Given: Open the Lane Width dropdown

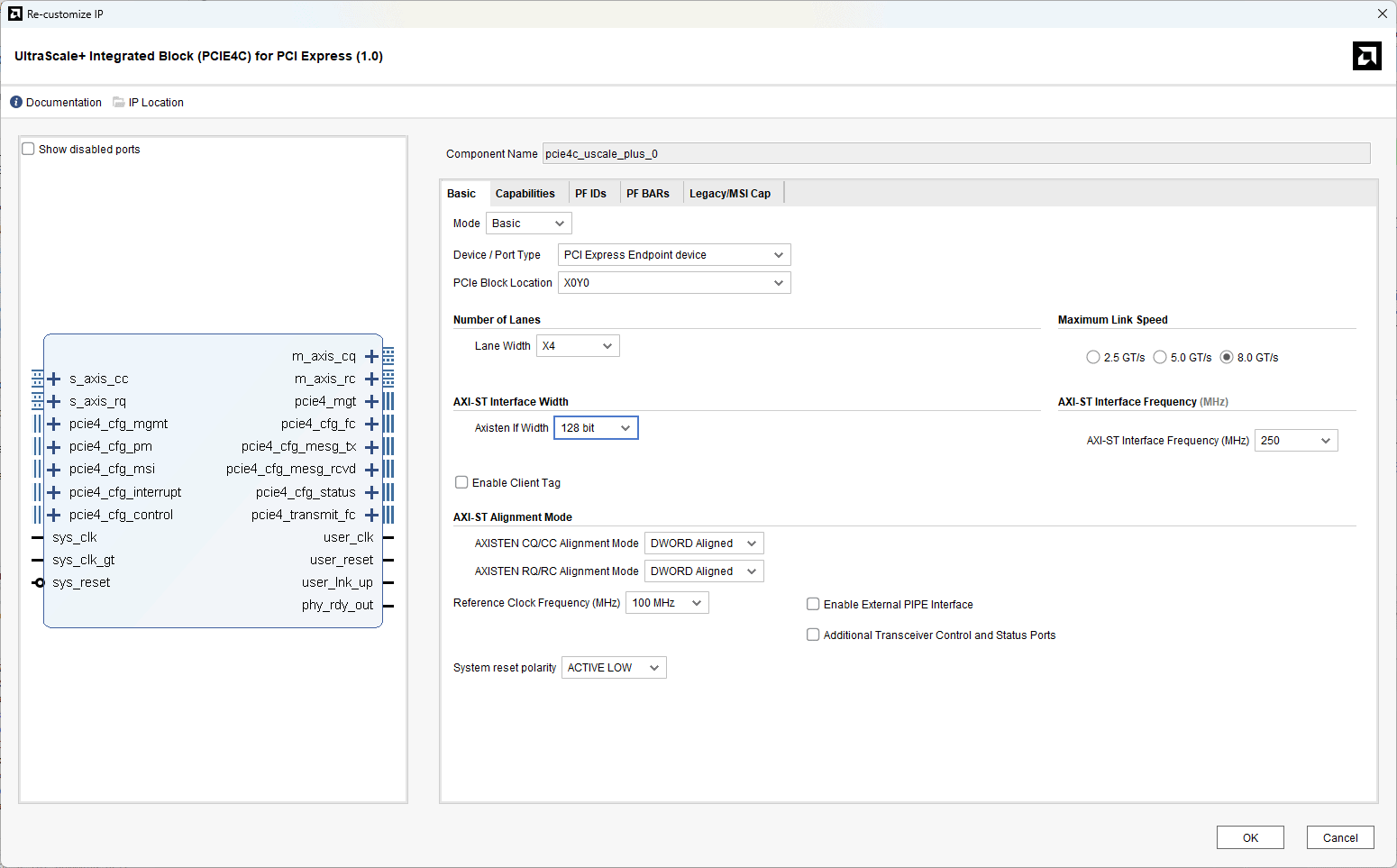Looking at the screenshot, I should (x=578, y=346).
